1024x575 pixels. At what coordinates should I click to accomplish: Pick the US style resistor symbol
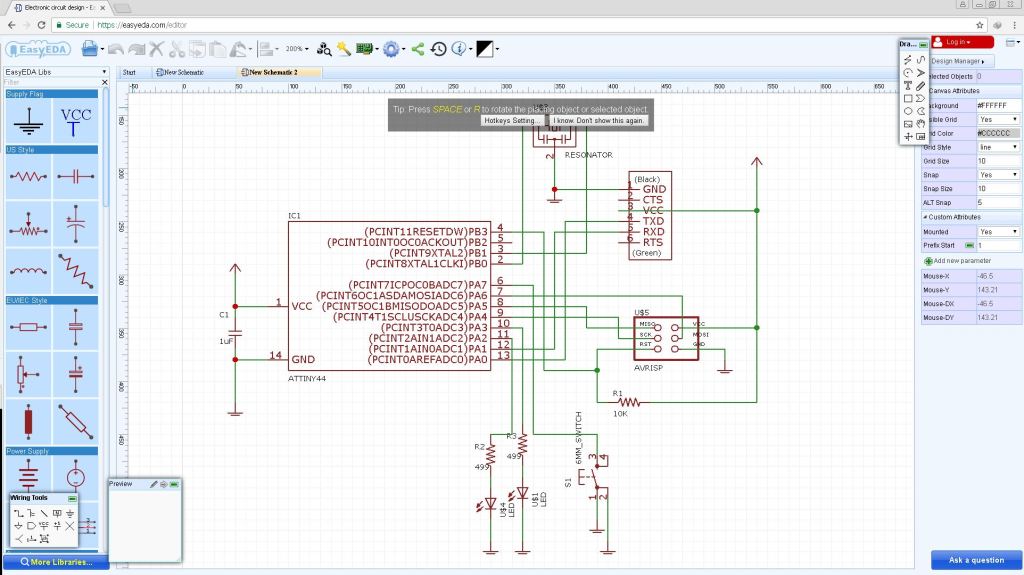[28, 176]
